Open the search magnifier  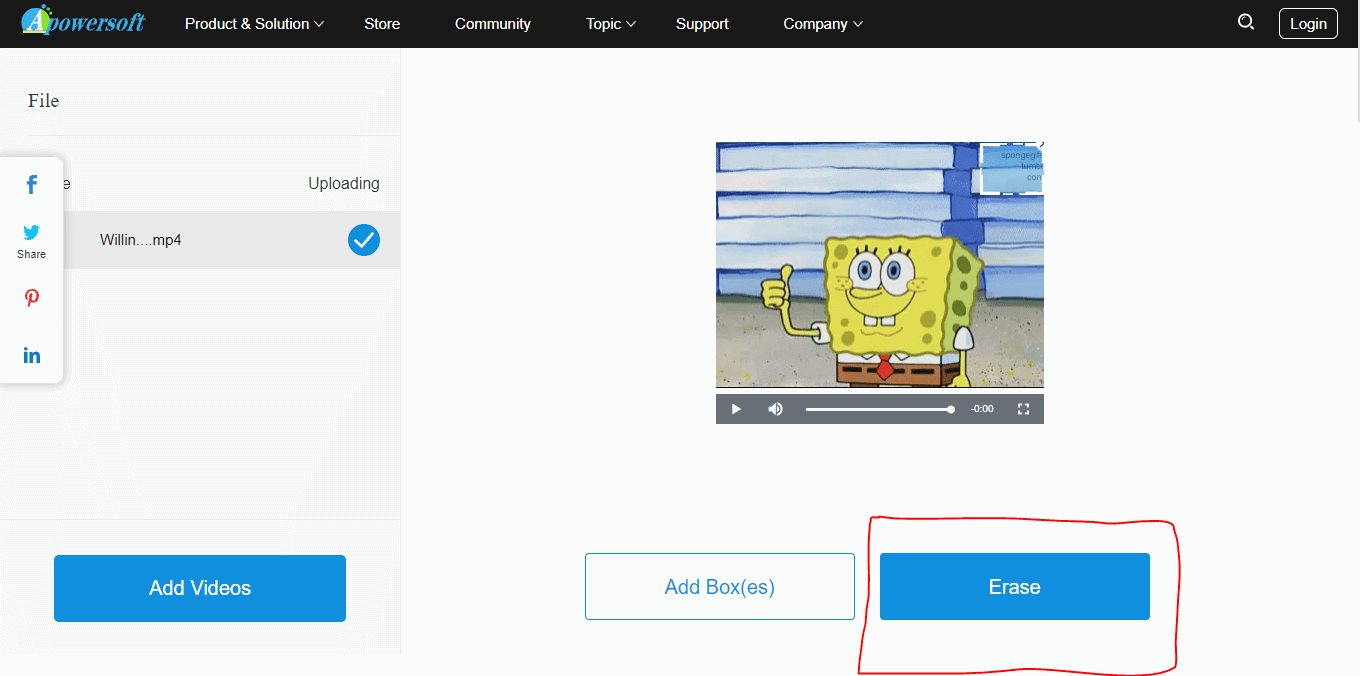pos(1245,22)
